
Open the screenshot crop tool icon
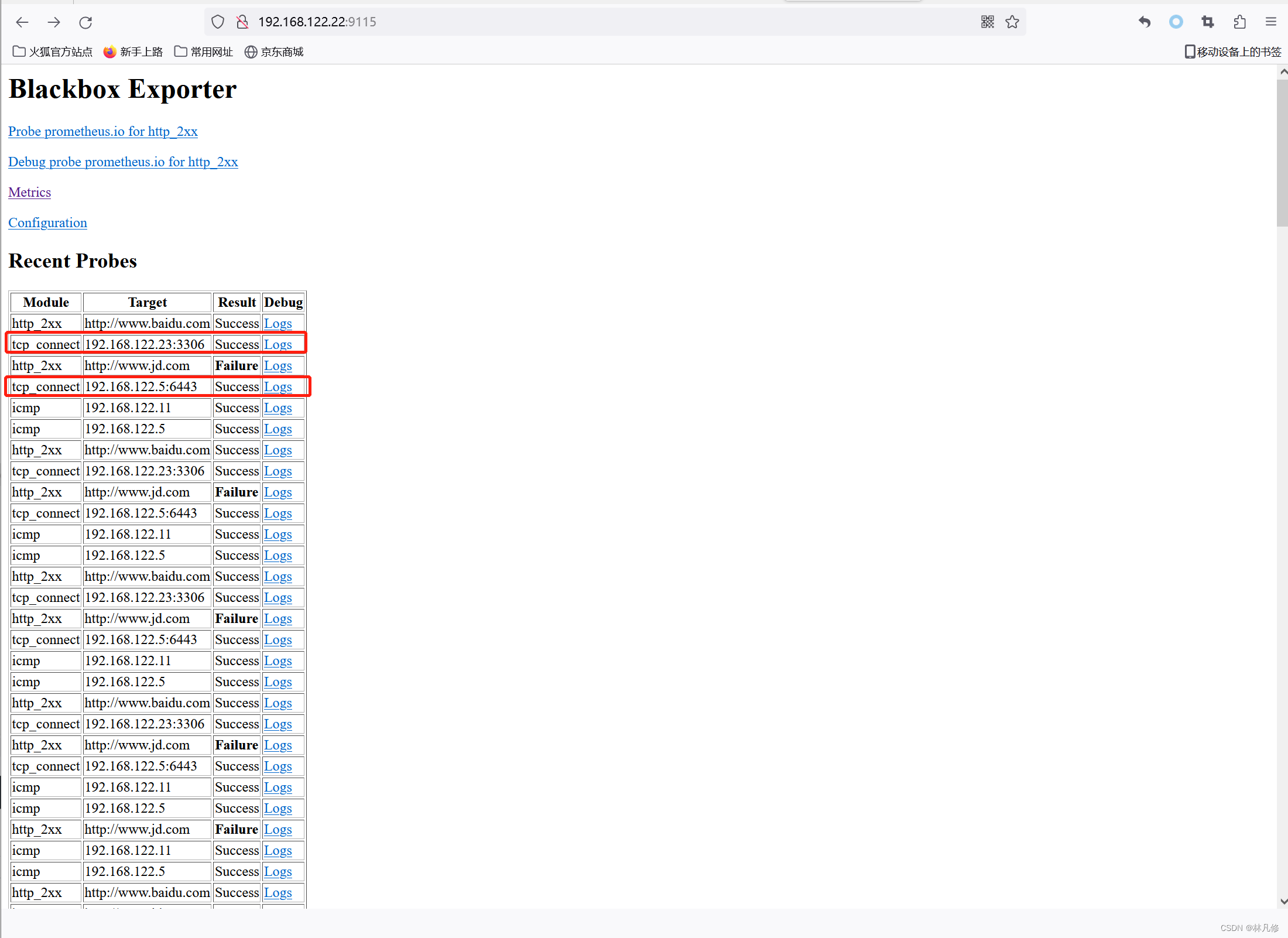[1208, 22]
